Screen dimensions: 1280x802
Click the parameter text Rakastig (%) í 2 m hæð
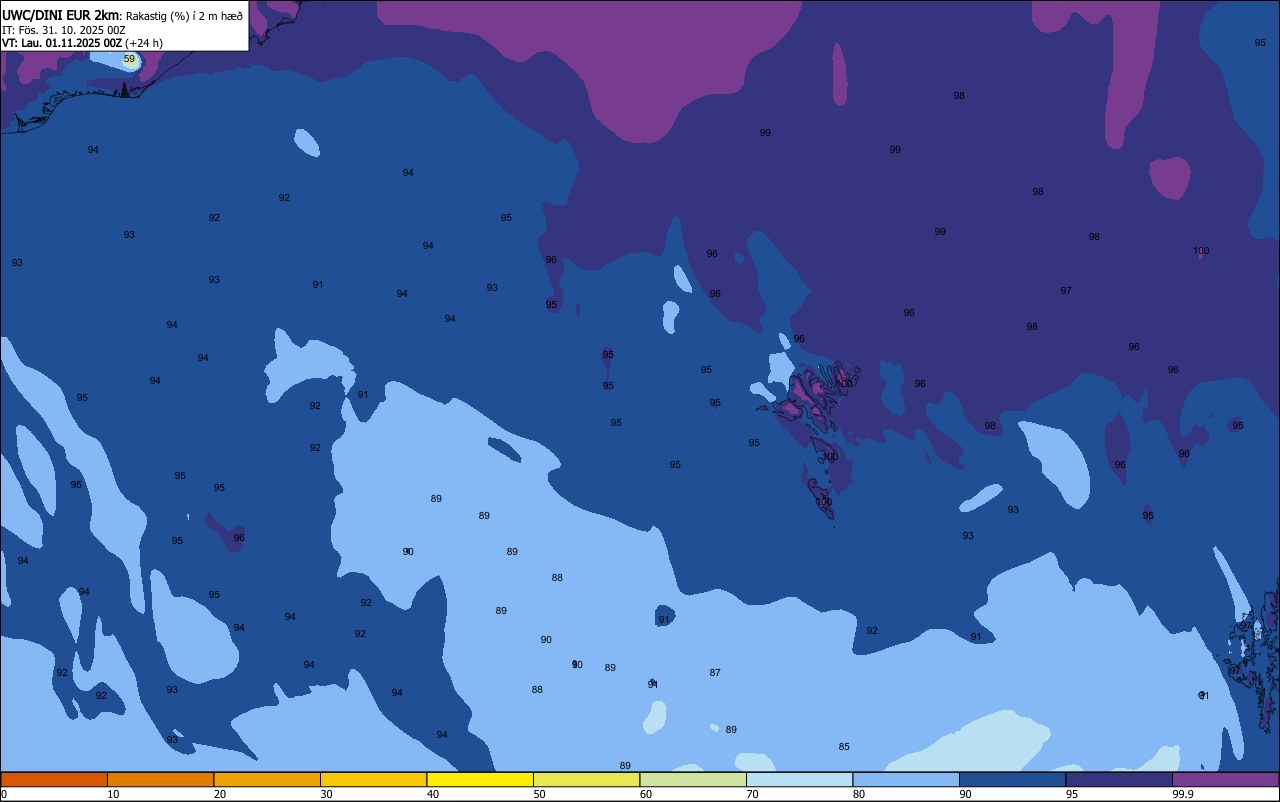click(x=184, y=16)
